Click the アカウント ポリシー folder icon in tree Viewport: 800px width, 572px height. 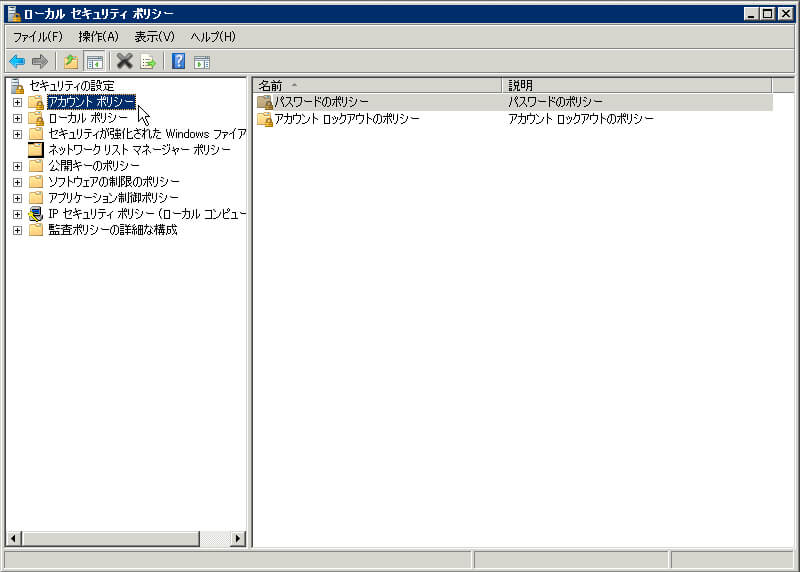(x=36, y=102)
